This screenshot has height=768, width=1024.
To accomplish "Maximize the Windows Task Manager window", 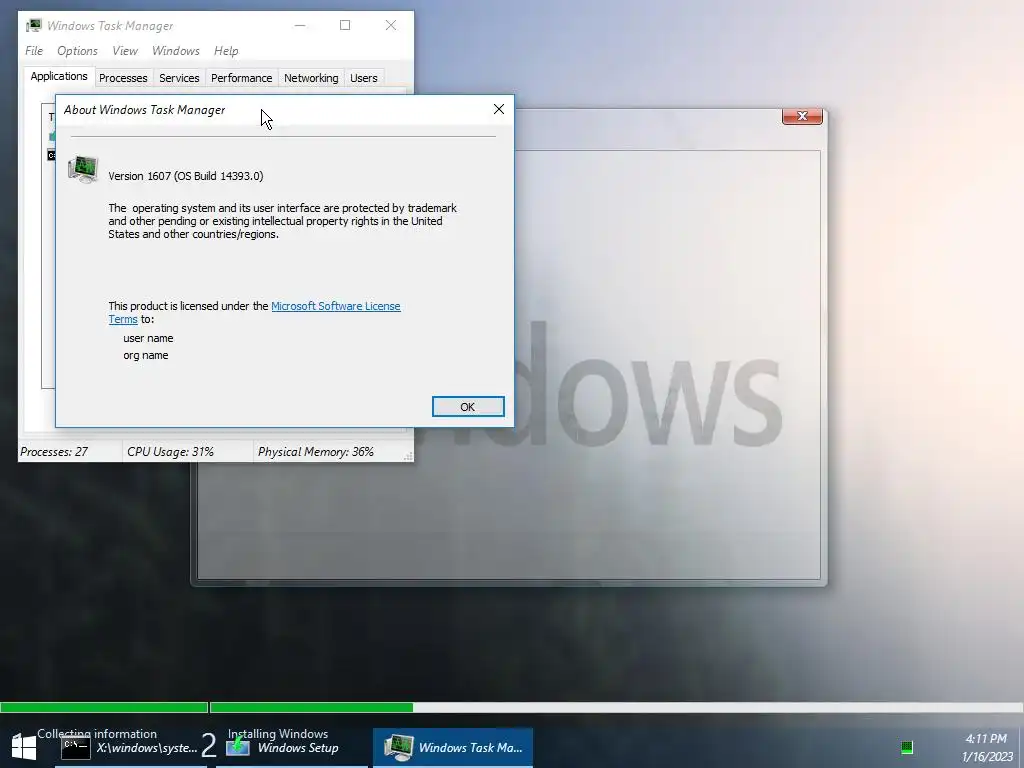I will [345, 25].
